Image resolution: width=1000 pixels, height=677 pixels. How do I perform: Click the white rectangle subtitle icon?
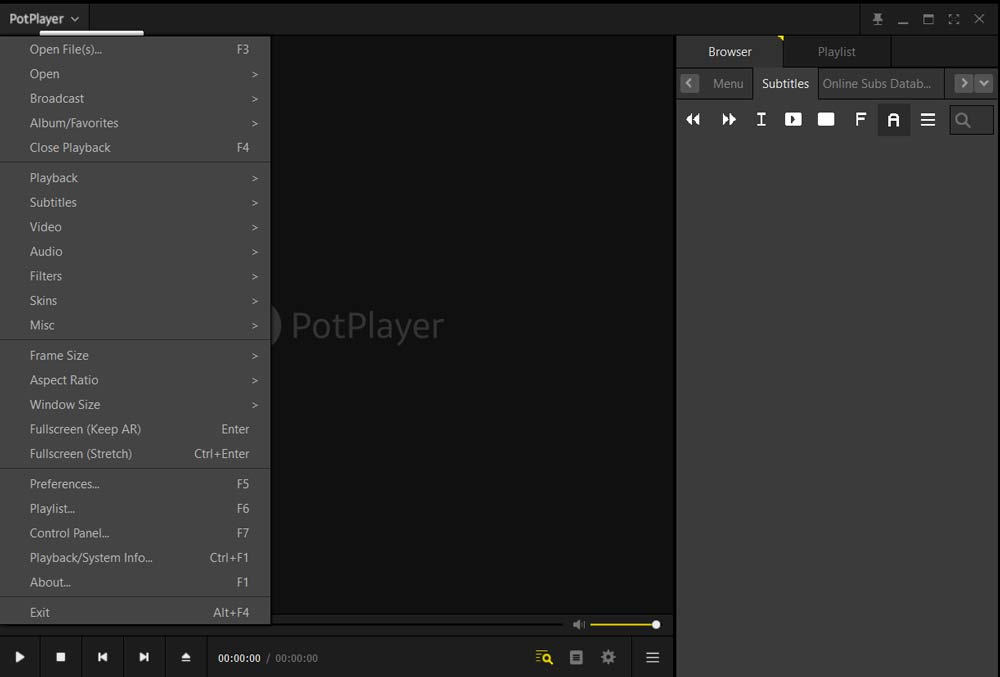(x=826, y=119)
